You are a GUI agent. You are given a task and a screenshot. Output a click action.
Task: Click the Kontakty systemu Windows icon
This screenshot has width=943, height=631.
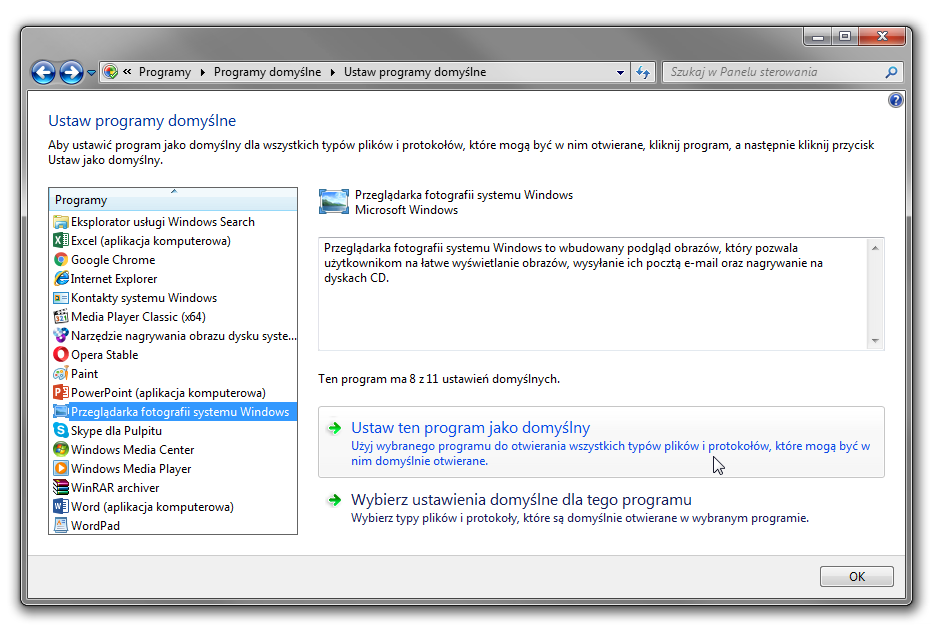[x=61, y=298]
